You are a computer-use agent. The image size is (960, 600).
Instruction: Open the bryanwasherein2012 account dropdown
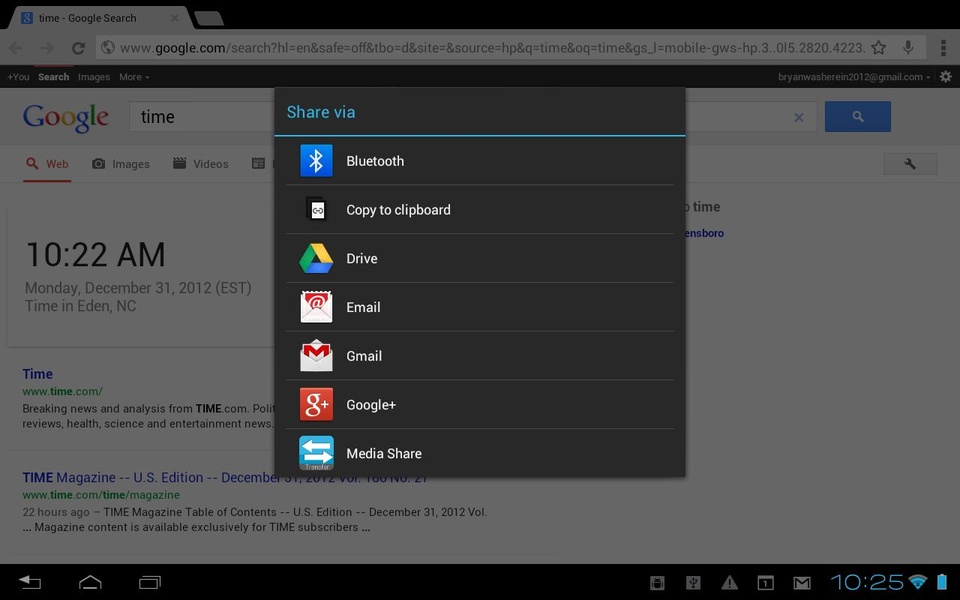click(x=854, y=77)
